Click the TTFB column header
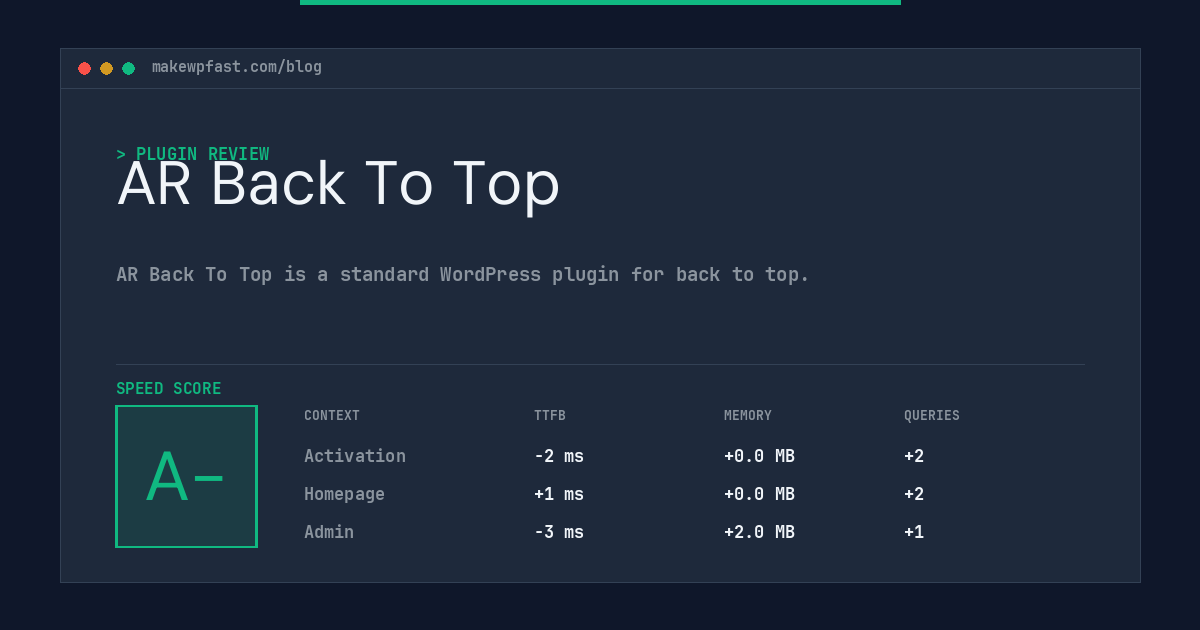This screenshot has height=630, width=1200. (550, 416)
